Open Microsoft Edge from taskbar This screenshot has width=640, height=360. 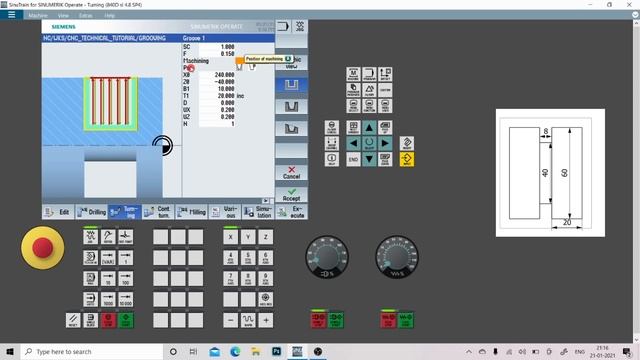tap(235, 351)
